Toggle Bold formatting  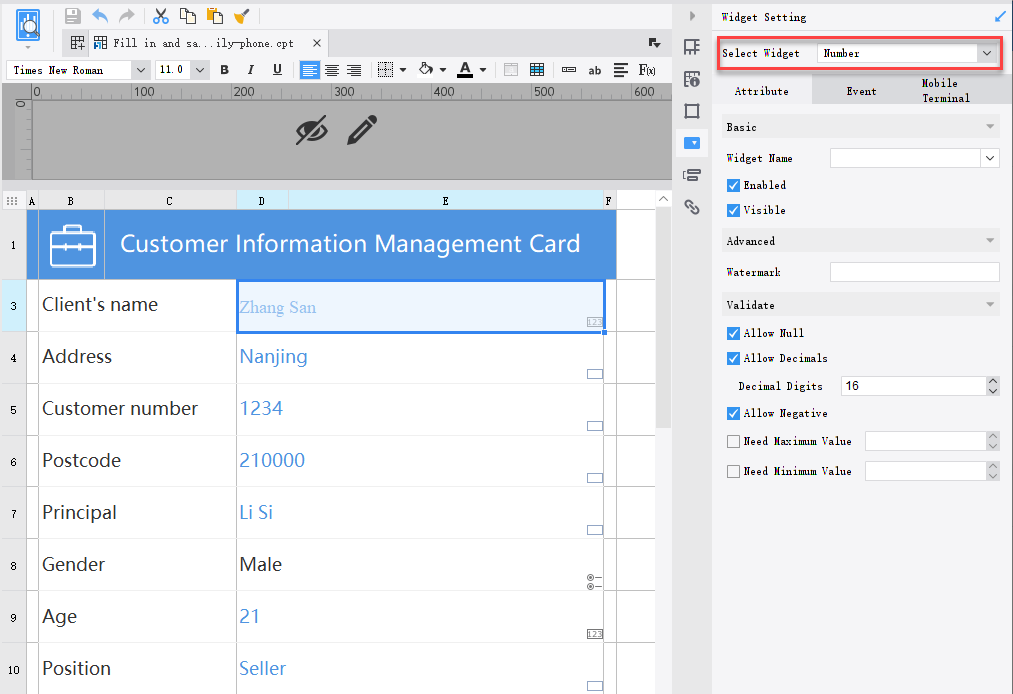coord(224,70)
